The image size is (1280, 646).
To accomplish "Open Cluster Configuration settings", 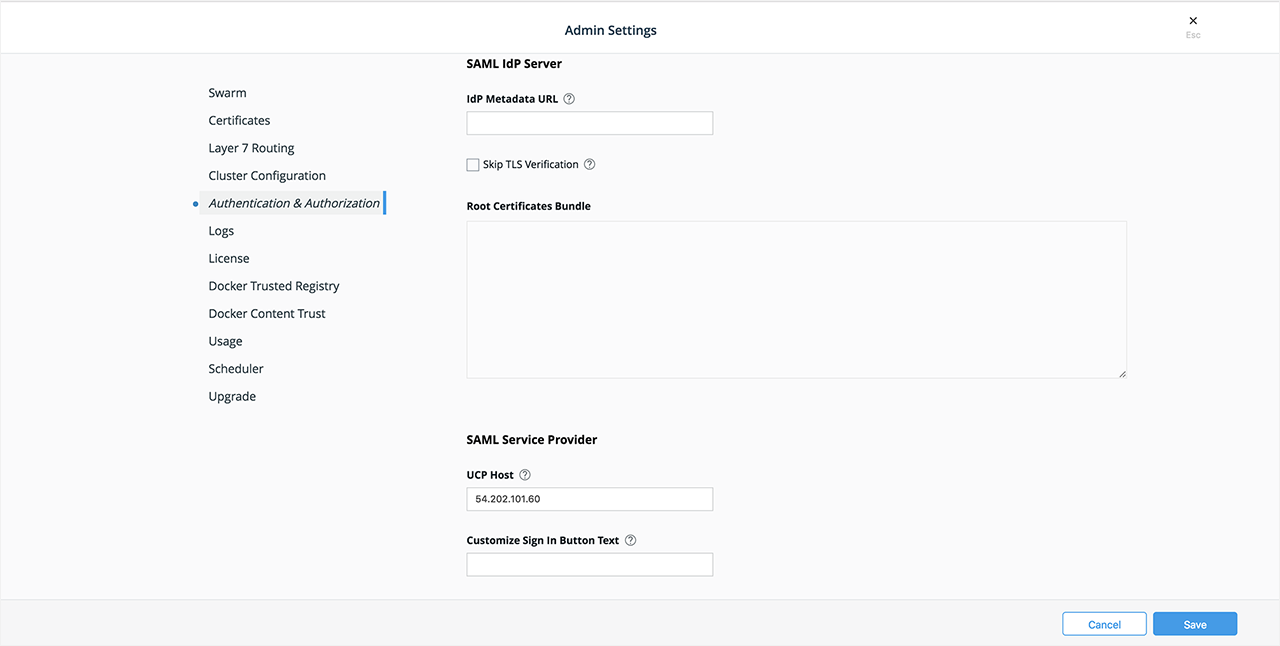I will pyautogui.click(x=266, y=175).
